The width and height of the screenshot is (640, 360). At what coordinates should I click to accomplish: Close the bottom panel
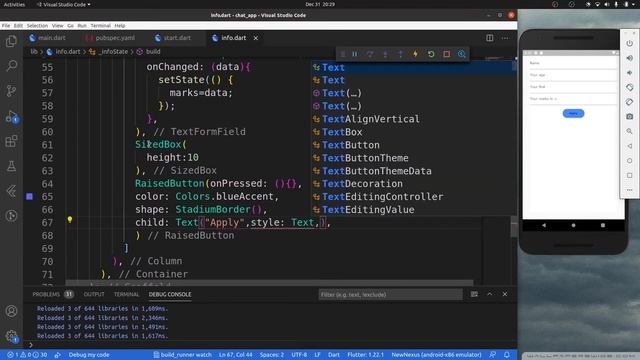click(505, 294)
